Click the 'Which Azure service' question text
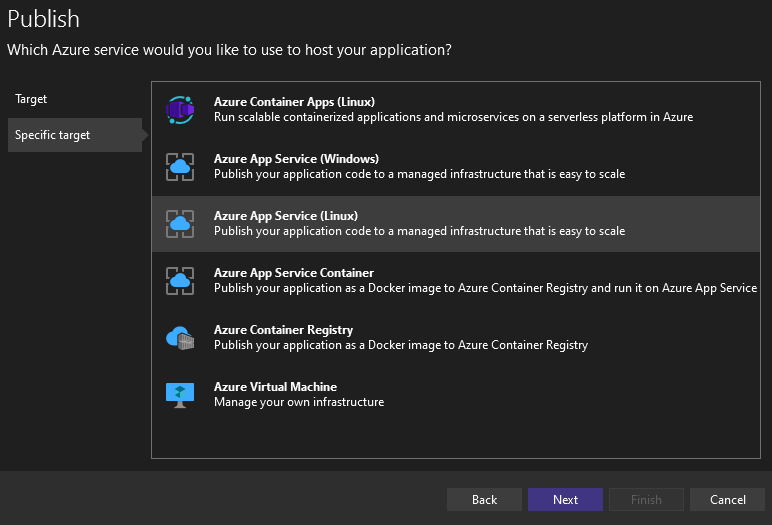 (x=229, y=50)
